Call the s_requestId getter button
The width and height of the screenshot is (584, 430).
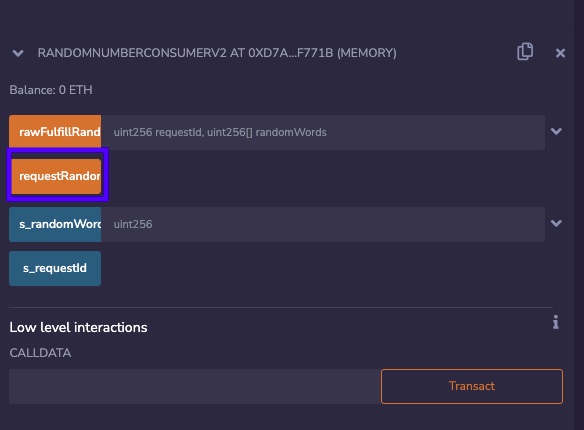coord(55,268)
